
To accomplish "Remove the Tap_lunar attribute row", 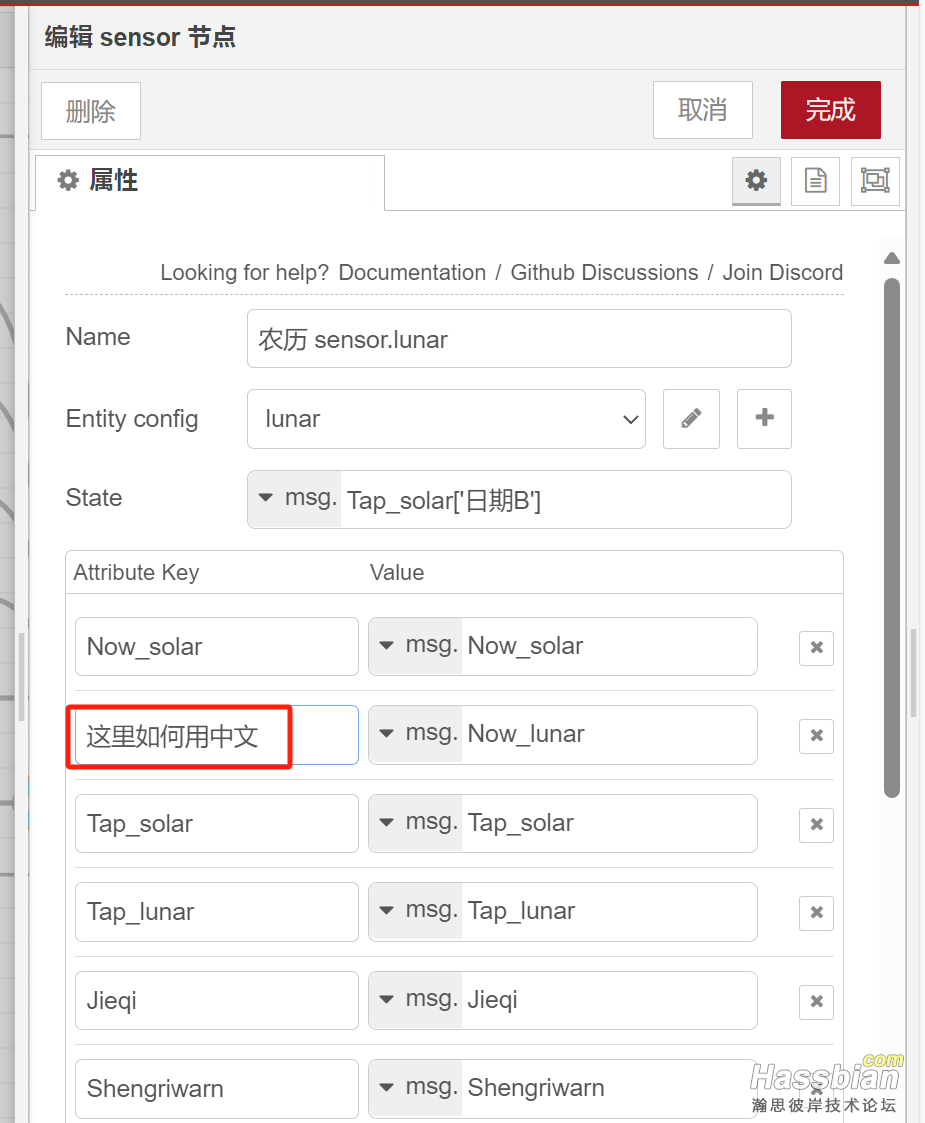I will point(816,912).
